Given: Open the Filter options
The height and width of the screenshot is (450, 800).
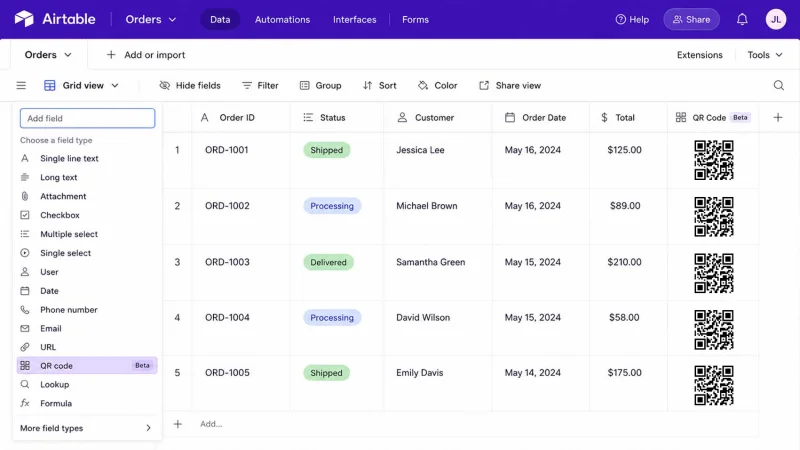Looking at the screenshot, I should click(260, 86).
